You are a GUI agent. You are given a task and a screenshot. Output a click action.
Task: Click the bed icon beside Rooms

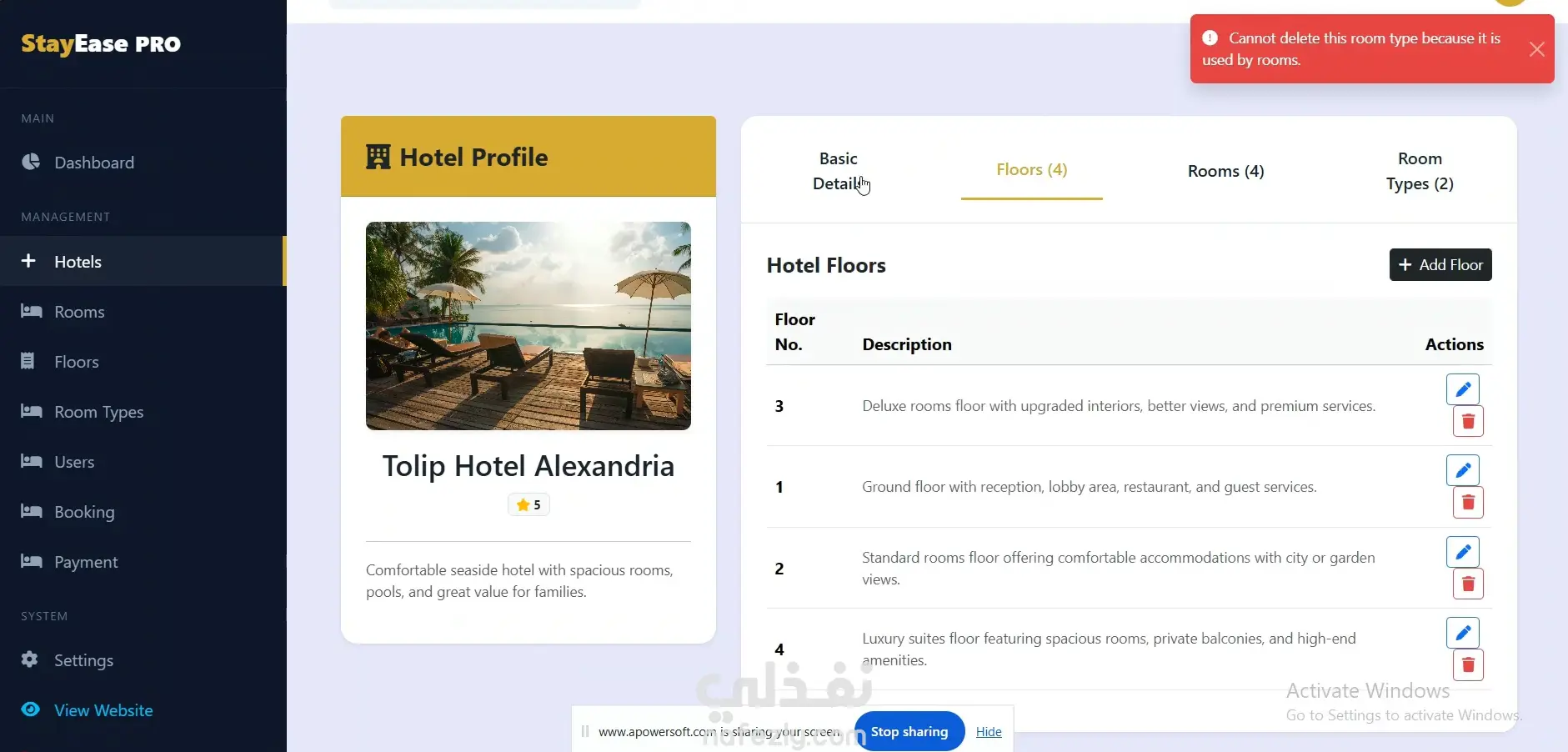31,311
